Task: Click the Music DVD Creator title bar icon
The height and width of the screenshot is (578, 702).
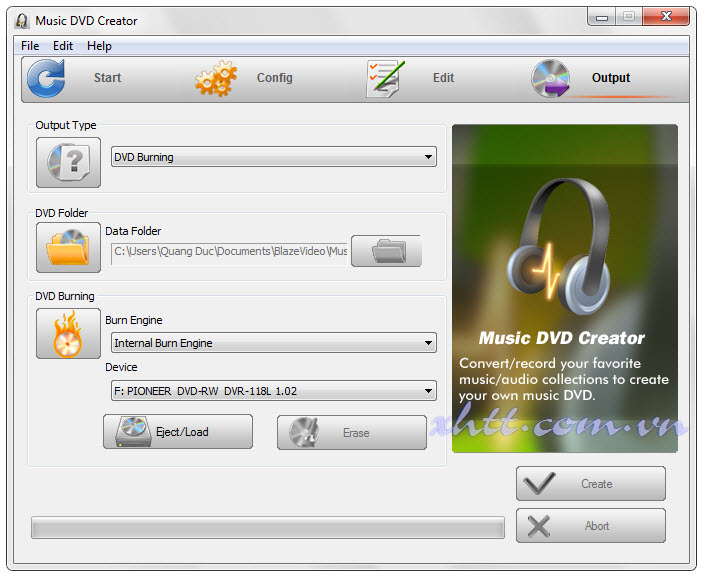Action: [x=21, y=21]
